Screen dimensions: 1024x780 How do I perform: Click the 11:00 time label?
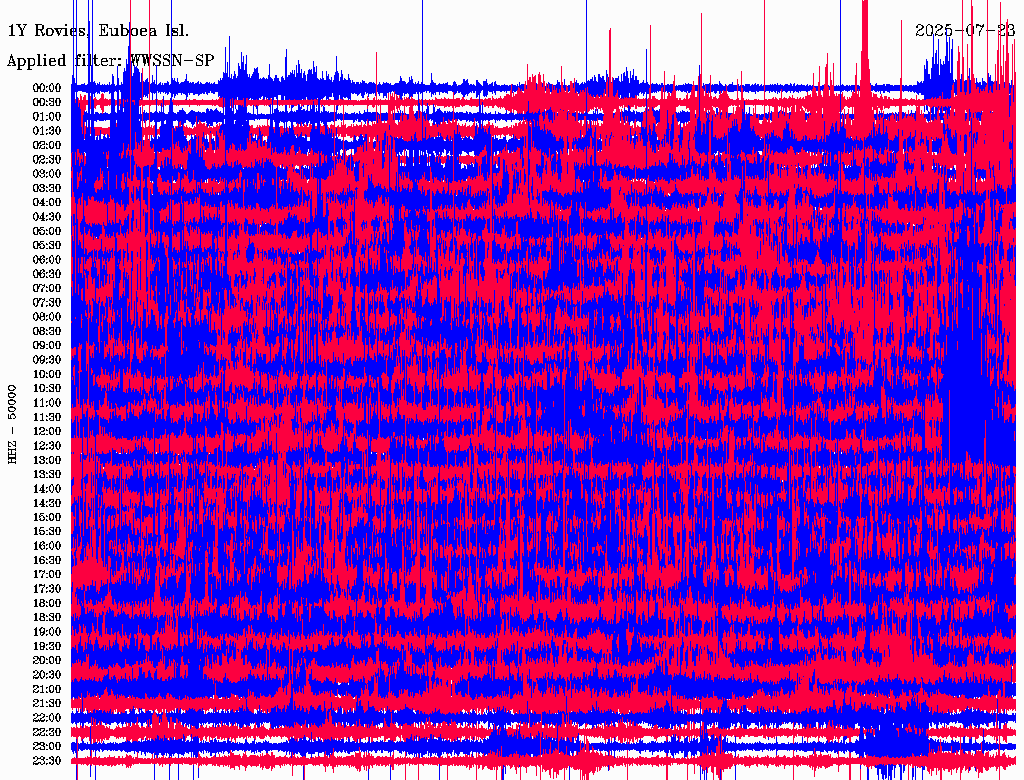pyautogui.click(x=47, y=402)
